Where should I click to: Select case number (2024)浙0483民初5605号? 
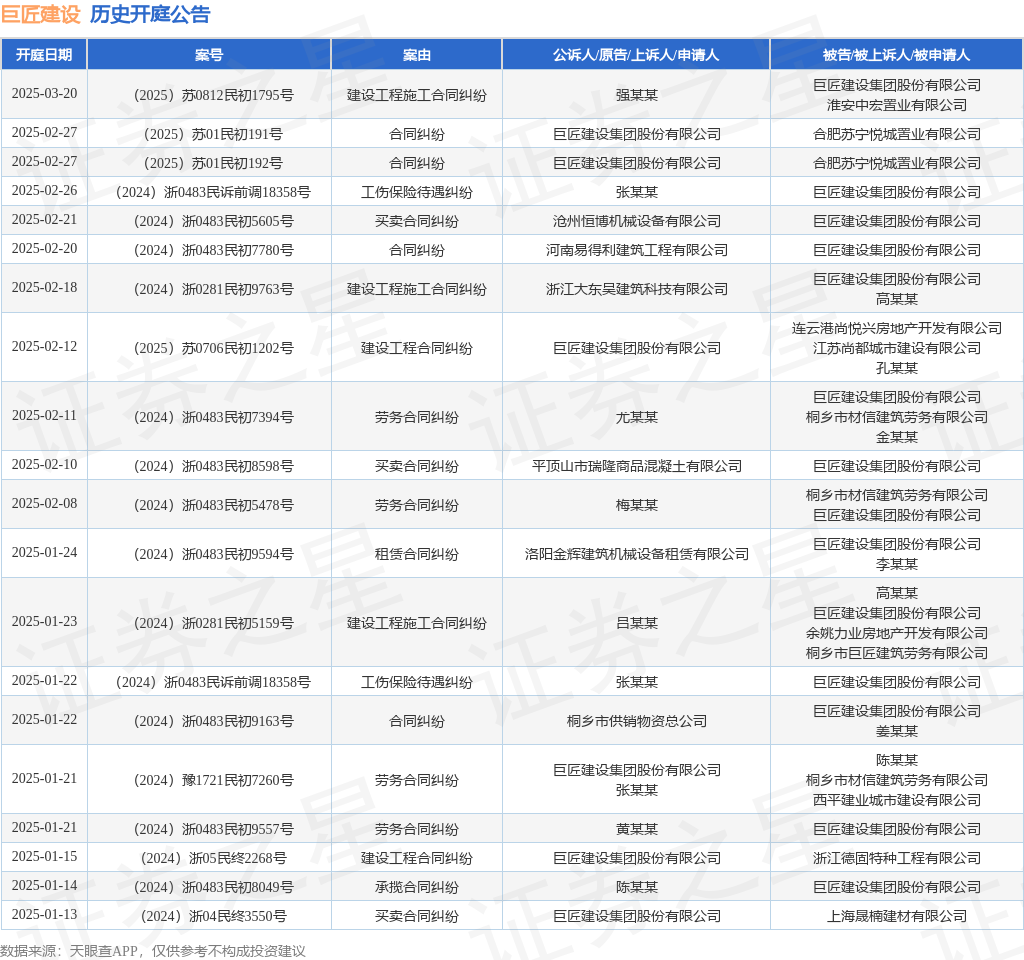214,221
